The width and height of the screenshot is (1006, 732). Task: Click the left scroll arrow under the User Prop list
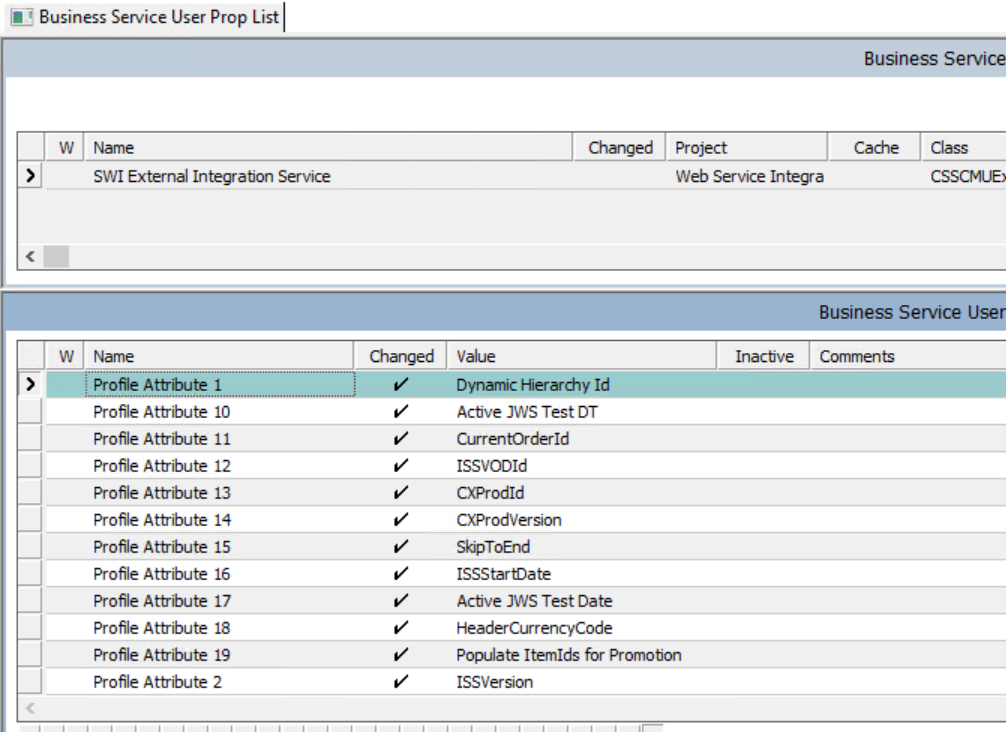coord(30,708)
